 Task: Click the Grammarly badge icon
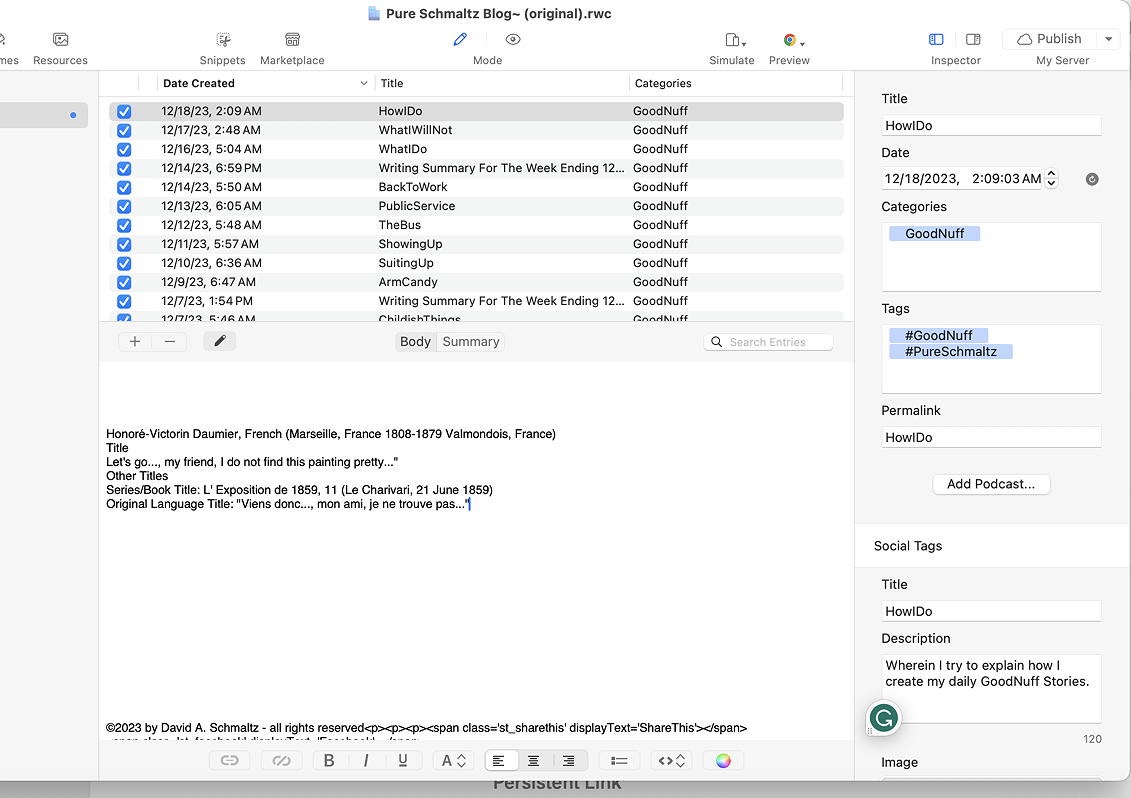(x=884, y=718)
